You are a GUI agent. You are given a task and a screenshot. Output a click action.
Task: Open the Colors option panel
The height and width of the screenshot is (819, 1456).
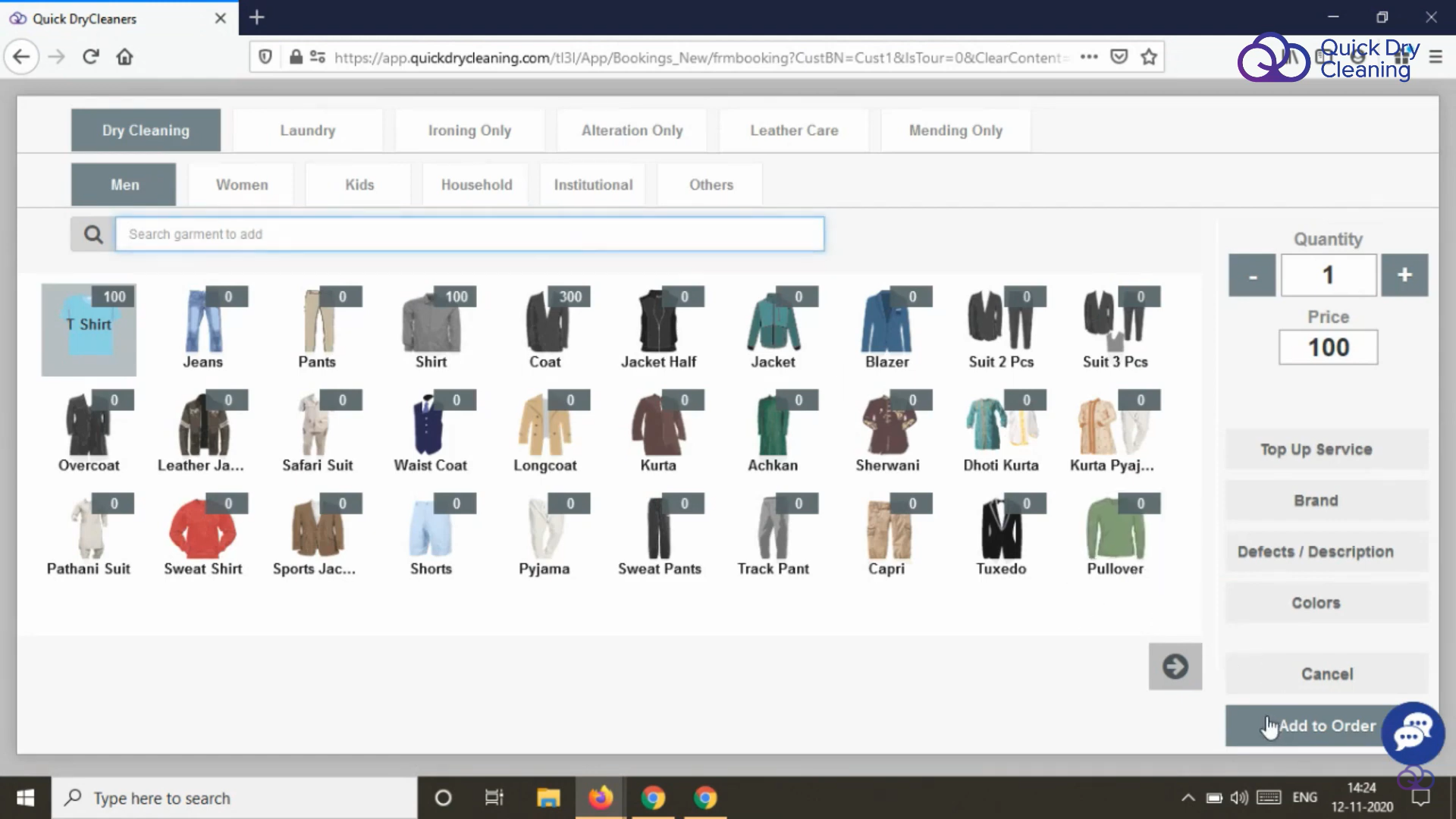[x=1316, y=603]
